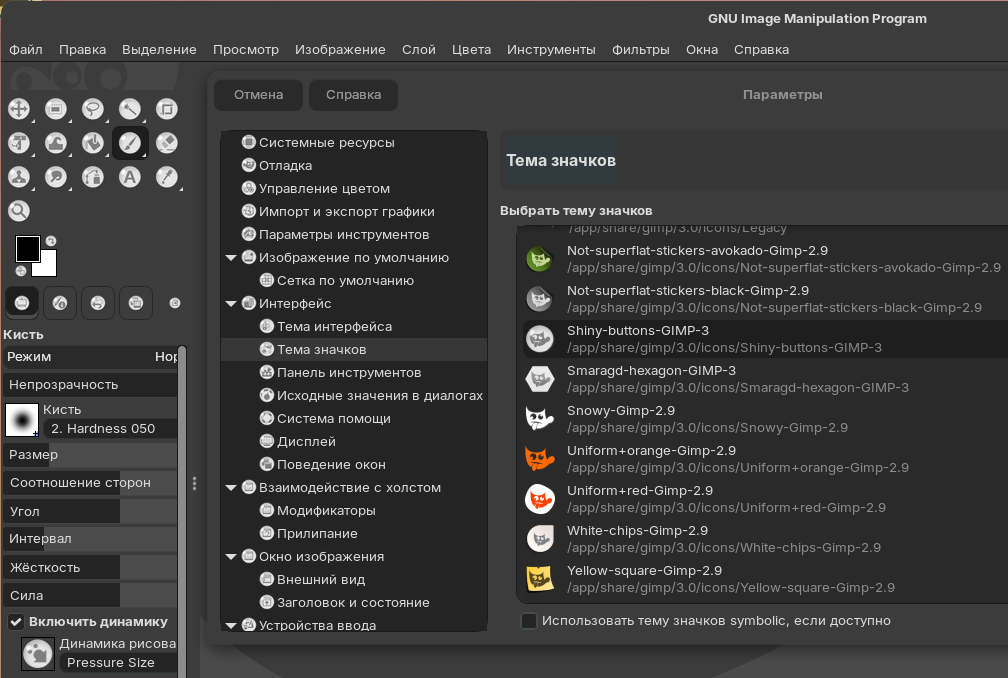This screenshot has width=1008, height=678.
Task: Open the Режим blend mode dropdown
Action: click(90, 357)
